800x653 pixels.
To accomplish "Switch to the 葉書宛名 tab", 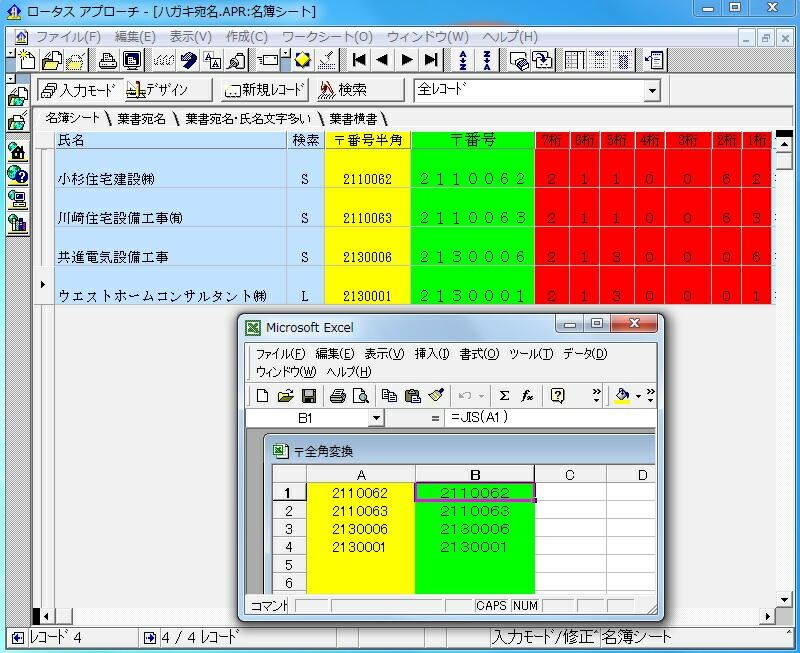I will click(141, 119).
